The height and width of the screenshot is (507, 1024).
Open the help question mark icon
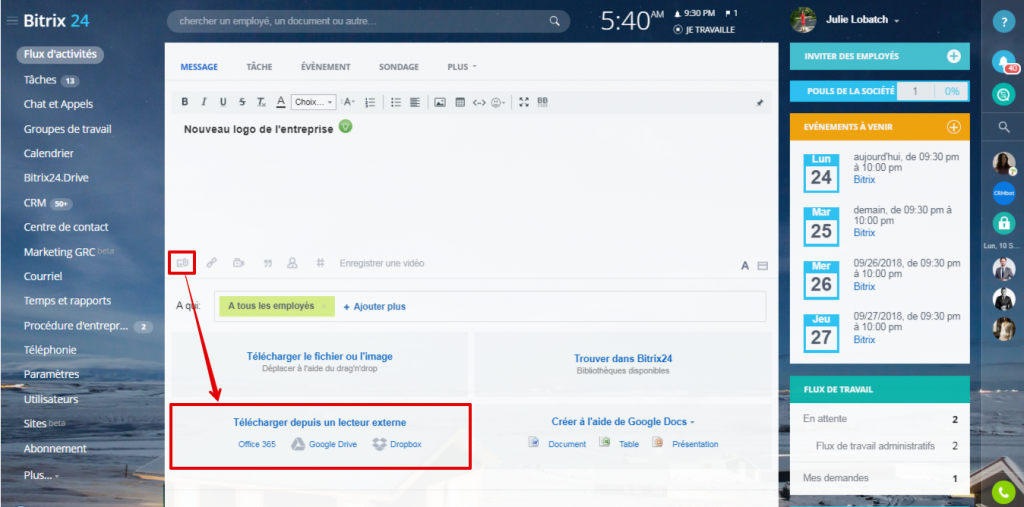[x=1004, y=22]
